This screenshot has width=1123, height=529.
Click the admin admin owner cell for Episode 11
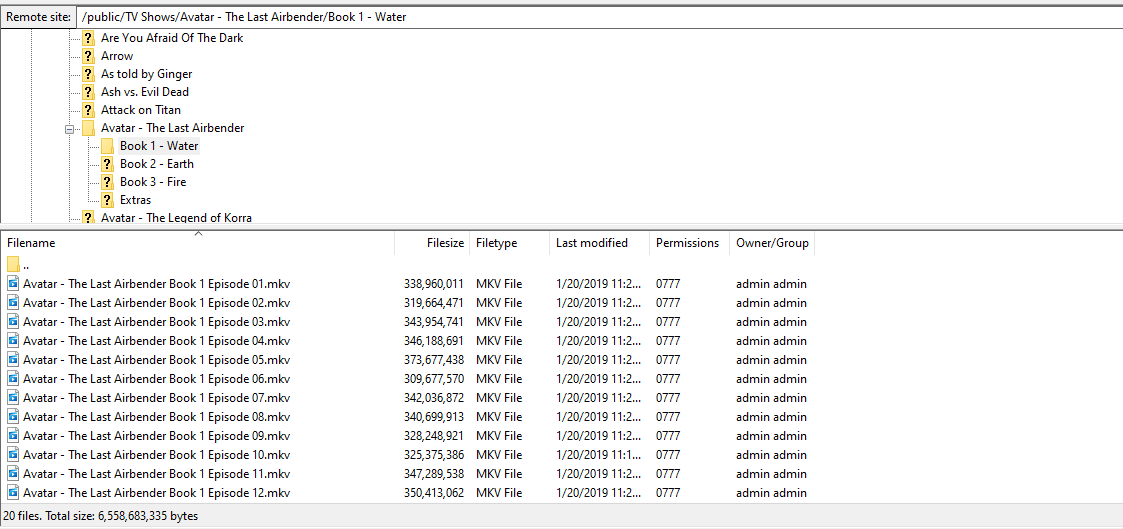(x=771, y=473)
